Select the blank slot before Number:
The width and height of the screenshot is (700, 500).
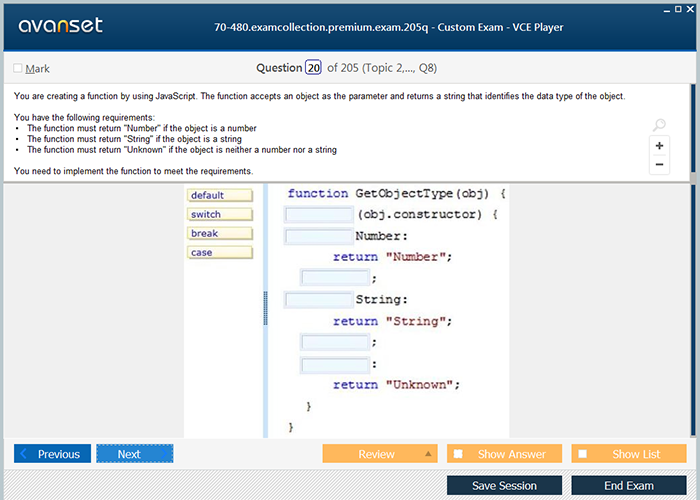319,236
